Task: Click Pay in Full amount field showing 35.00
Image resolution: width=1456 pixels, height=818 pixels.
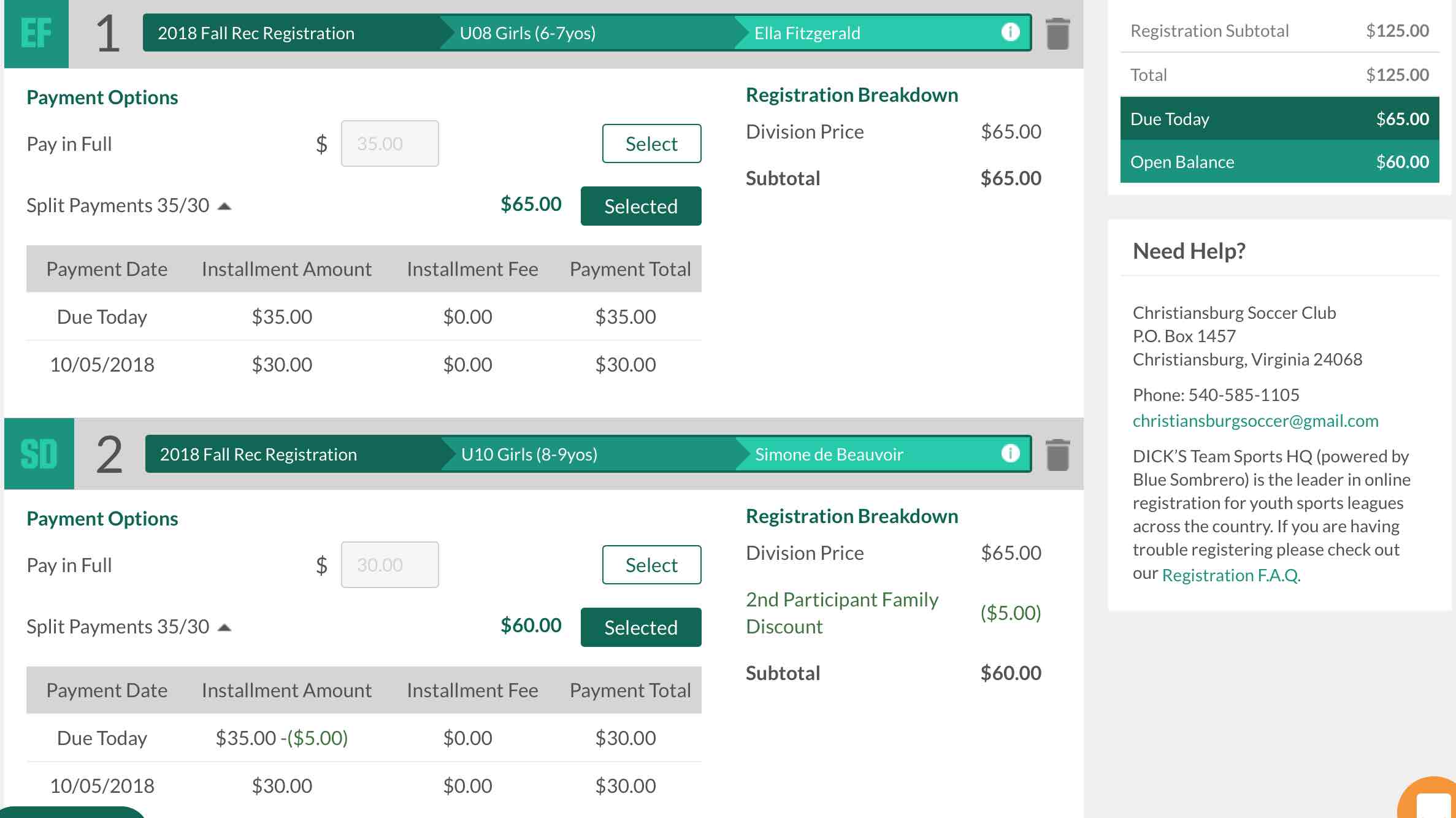Action: point(389,143)
